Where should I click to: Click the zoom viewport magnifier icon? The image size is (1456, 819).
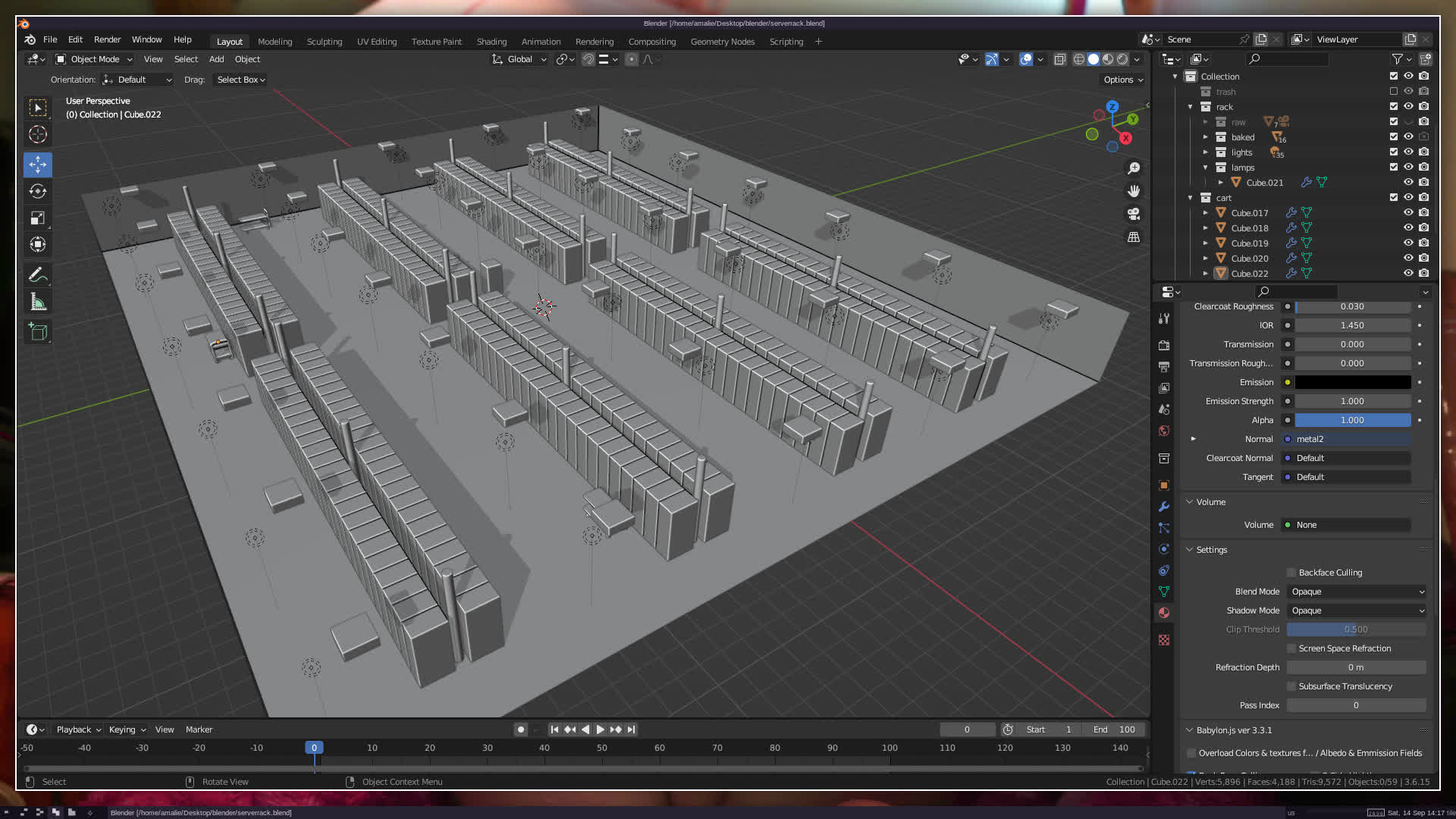[1134, 168]
